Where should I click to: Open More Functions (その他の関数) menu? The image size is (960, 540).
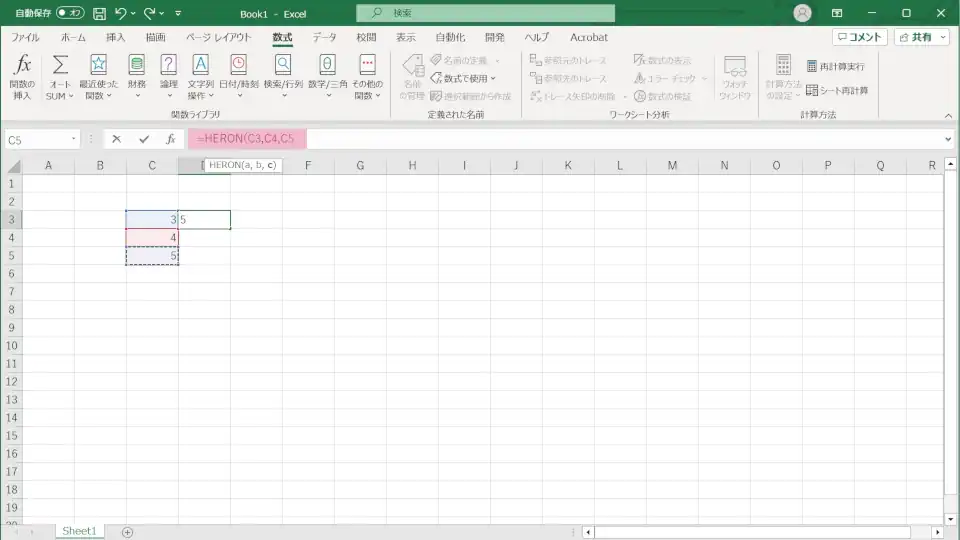click(367, 77)
